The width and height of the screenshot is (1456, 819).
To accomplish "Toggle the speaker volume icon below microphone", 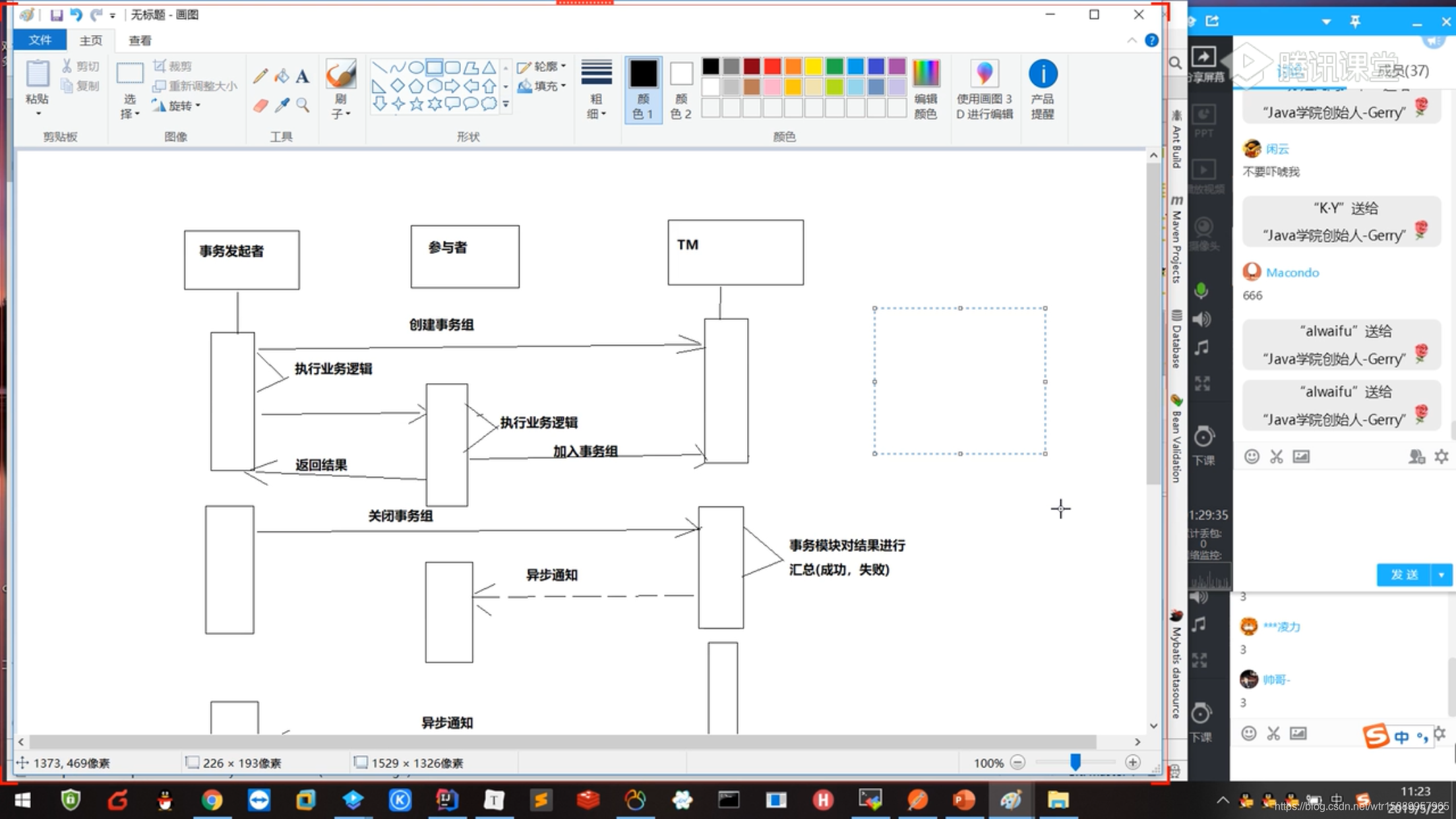I will point(1202,319).
